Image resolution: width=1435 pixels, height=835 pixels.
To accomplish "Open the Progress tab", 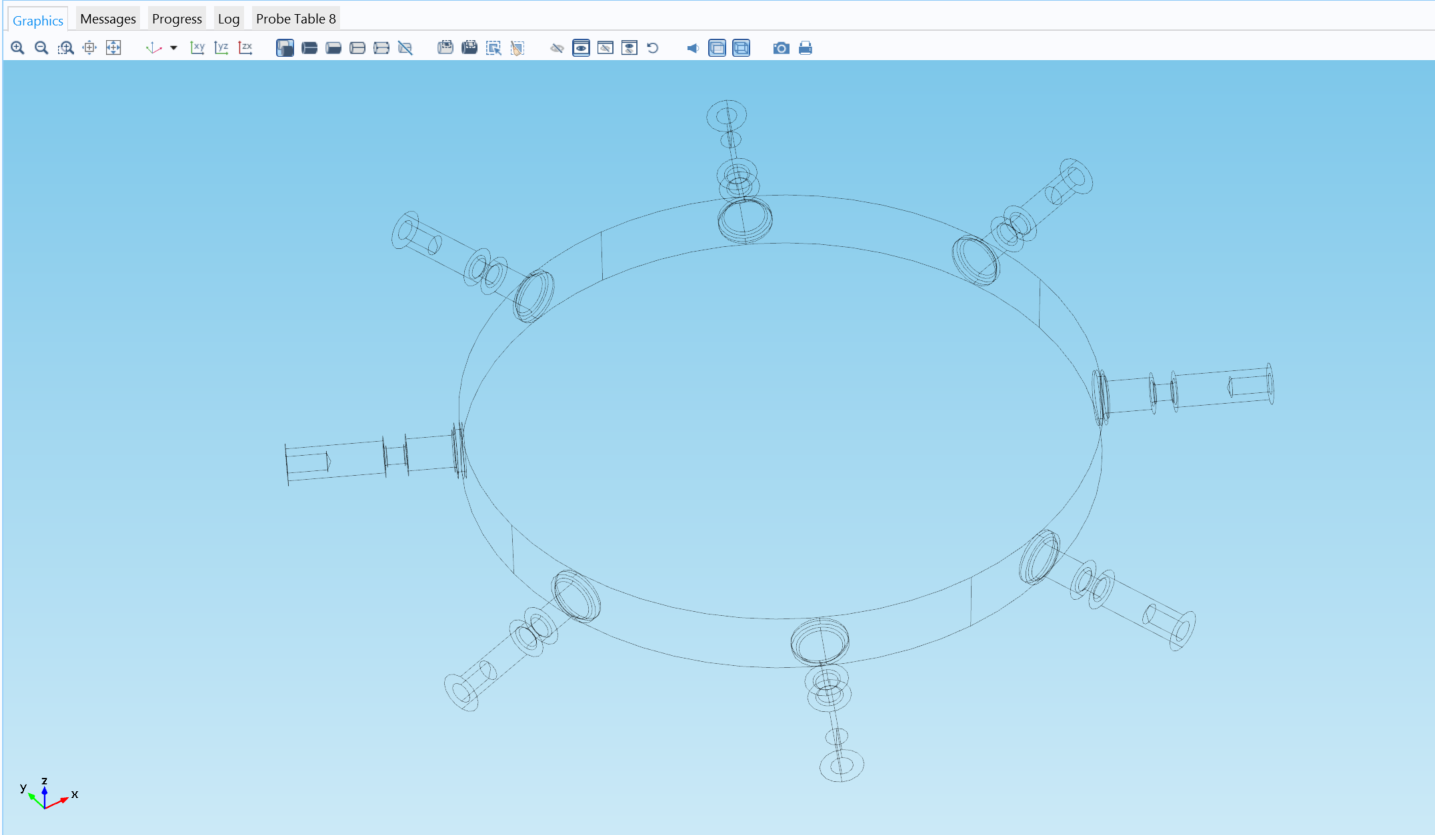I will [177, 19].
